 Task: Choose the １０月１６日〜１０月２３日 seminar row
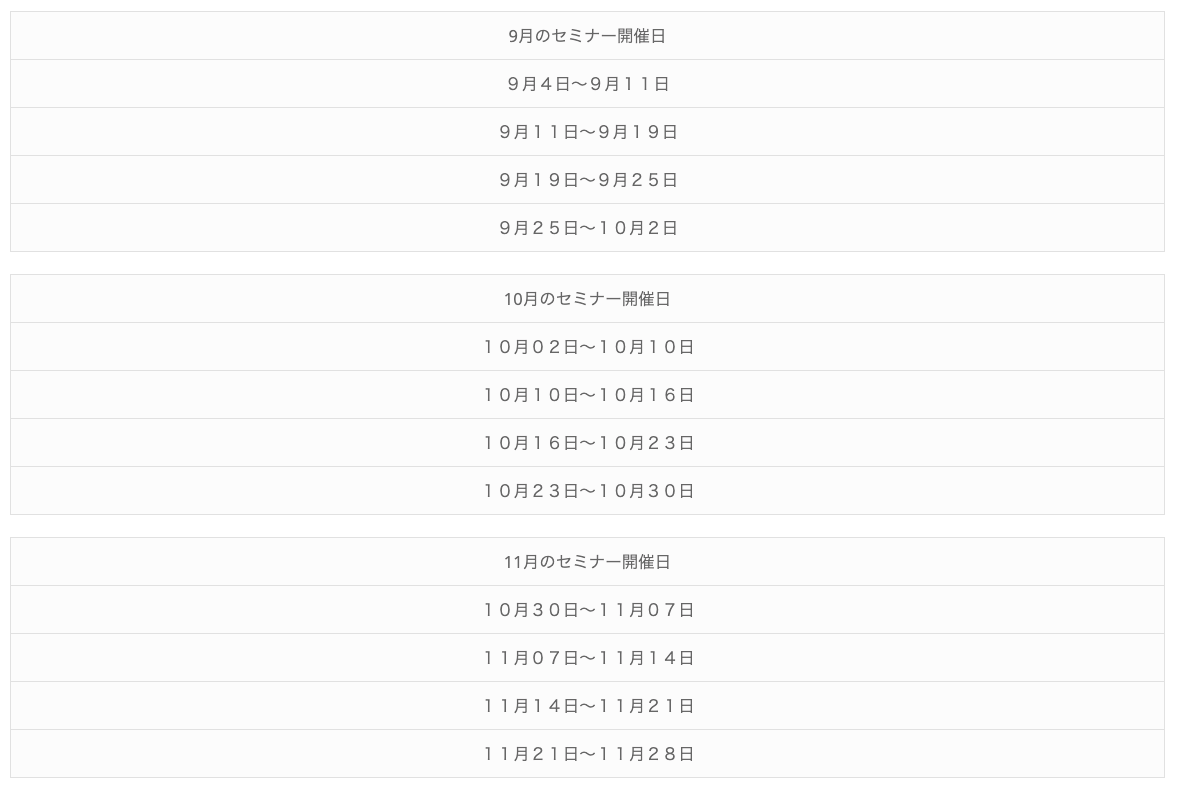pyautogui.click(x=587, y=443)
